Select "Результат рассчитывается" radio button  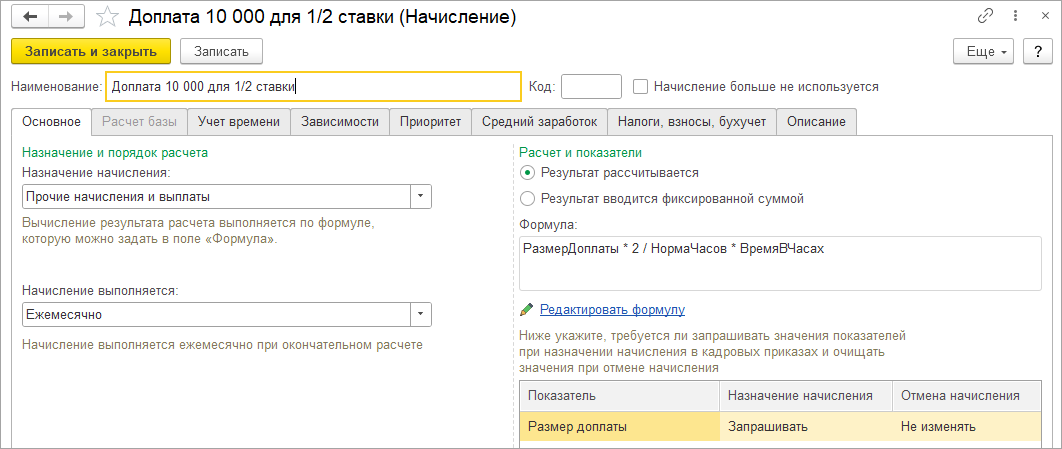tap(528, 172)
